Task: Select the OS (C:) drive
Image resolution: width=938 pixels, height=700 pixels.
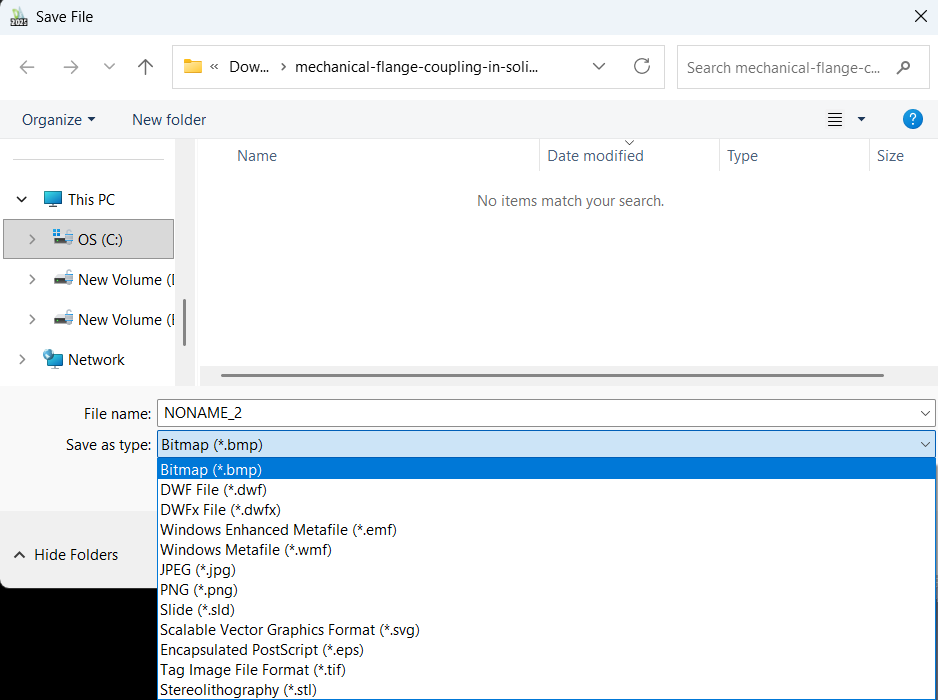Action: [100, 240]
